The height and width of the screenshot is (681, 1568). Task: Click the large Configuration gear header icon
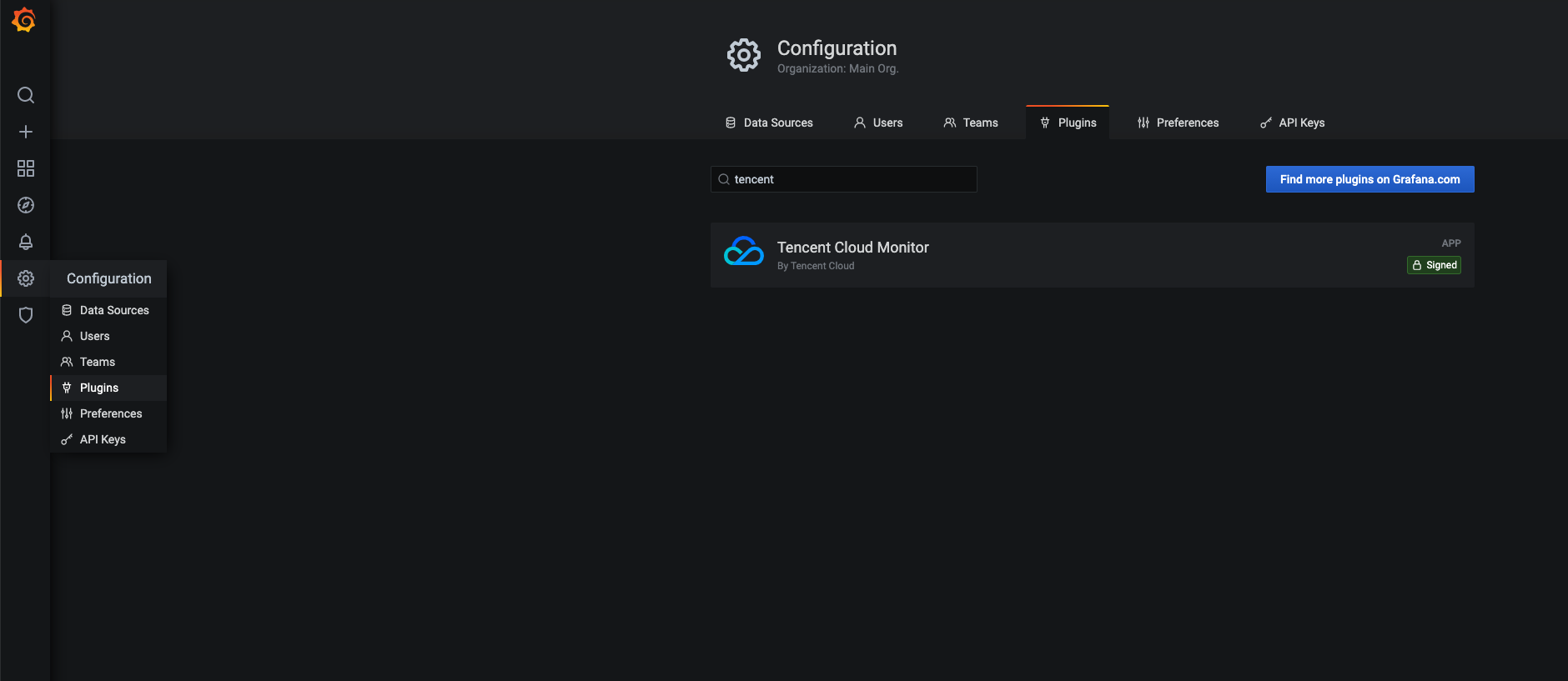pos(744,55)
